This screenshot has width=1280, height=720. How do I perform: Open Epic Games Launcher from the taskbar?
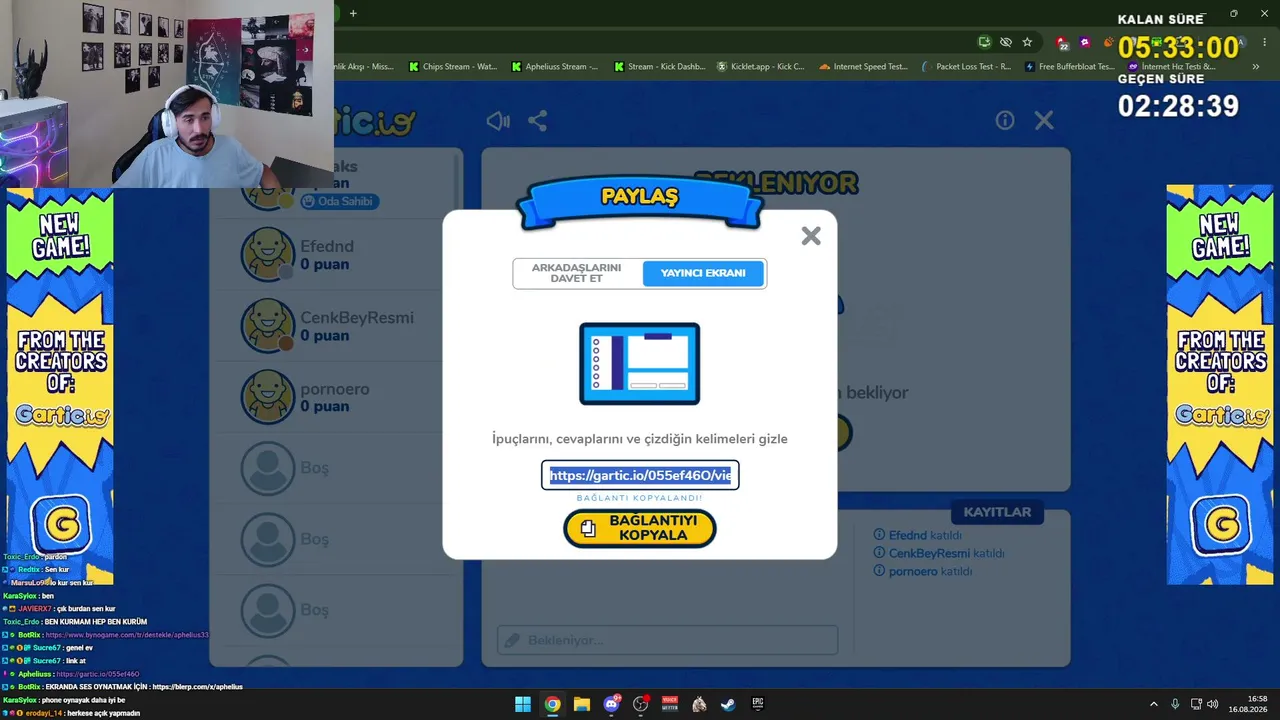pos(758,704)
